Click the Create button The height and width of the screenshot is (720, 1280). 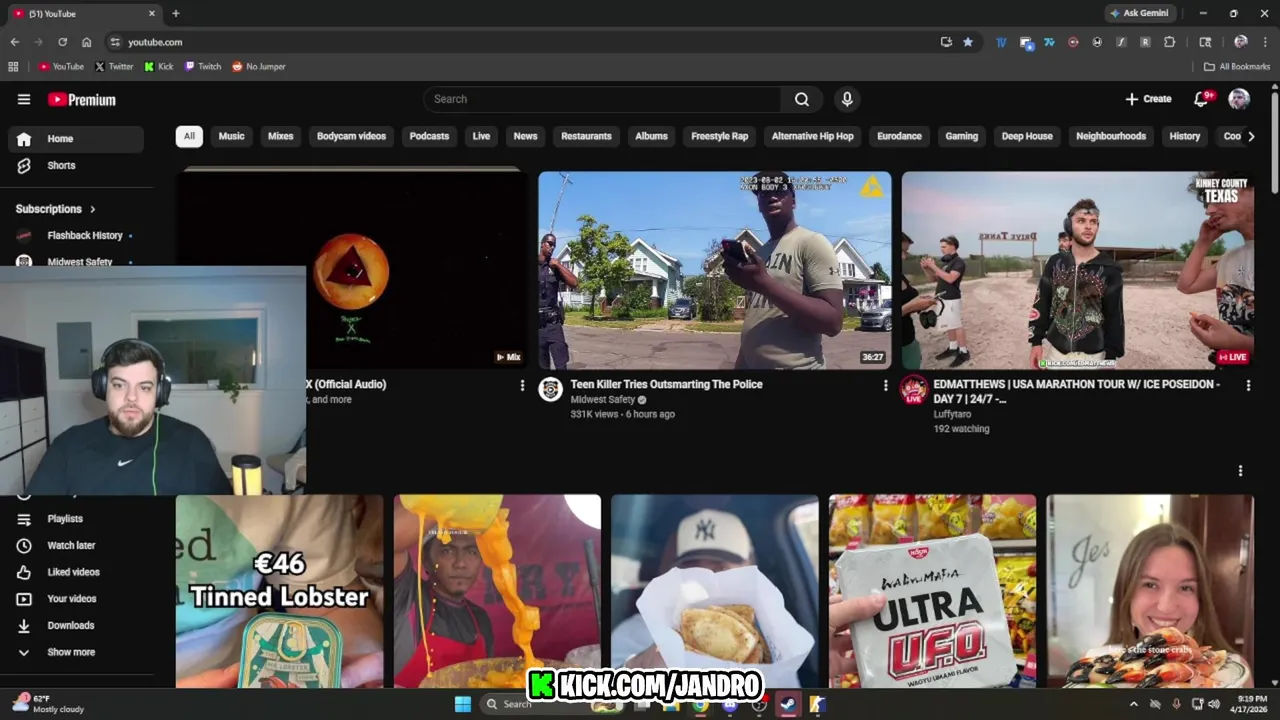click(x=1148, y=99)
